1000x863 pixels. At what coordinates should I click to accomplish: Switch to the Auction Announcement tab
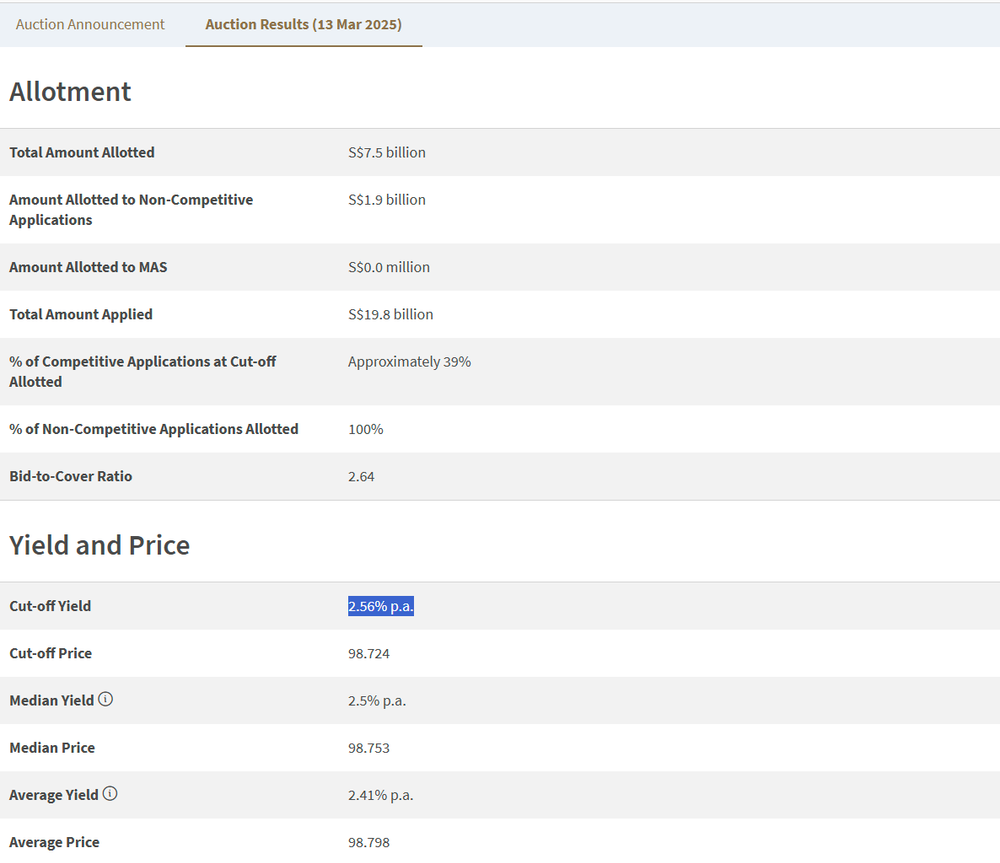pos(90,24)
